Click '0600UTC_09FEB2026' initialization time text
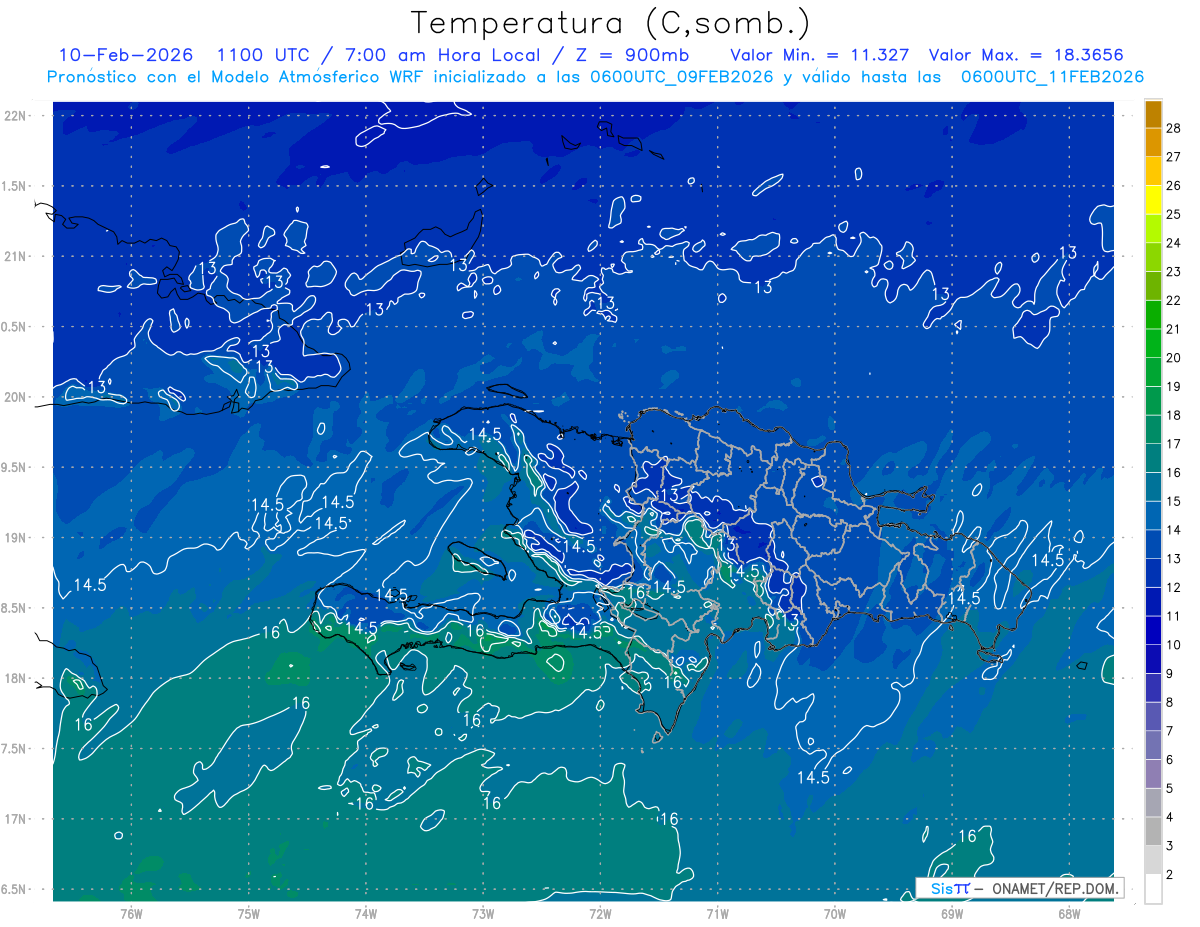Viewport: 1200px width, 927px height. click(x=680, y=76)
